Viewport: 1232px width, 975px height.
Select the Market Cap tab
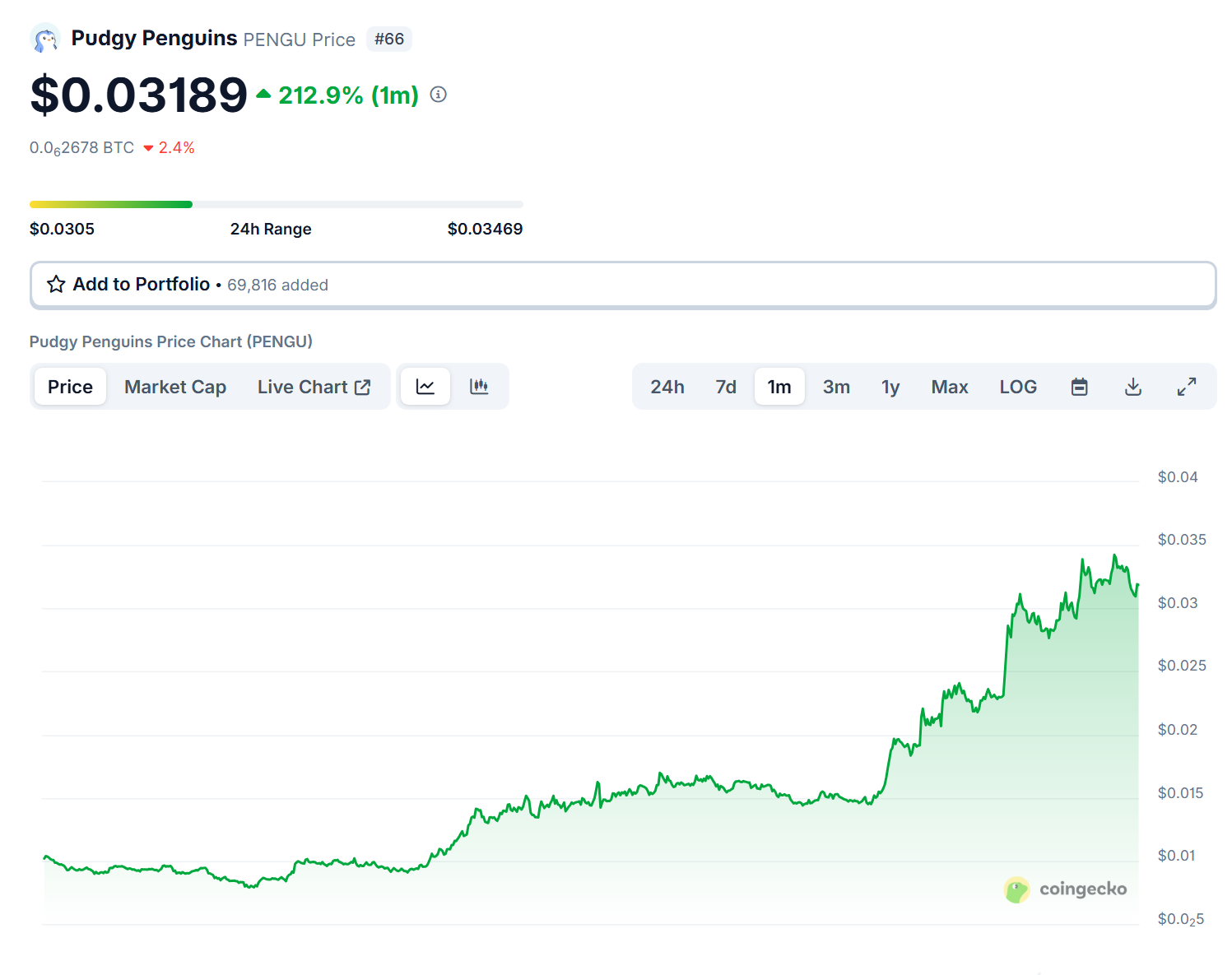[175, 387]
